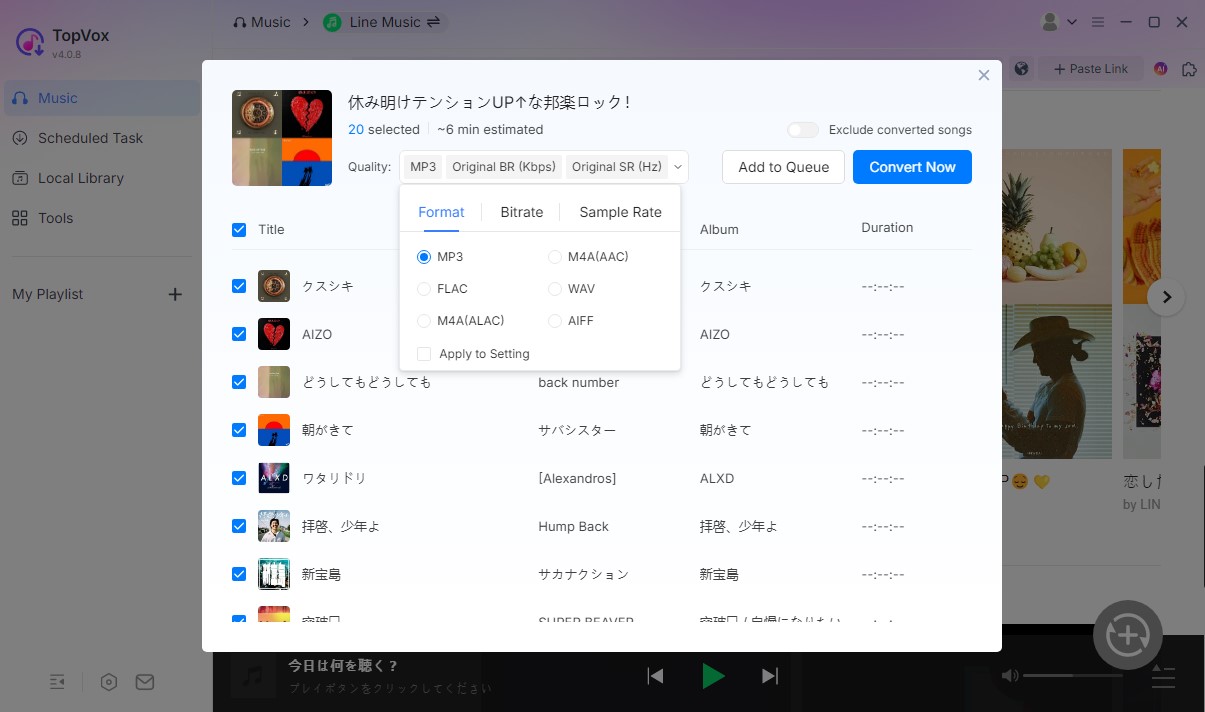The height and width of the screenshot is (712, 1205).
Task: Uncheck the AIZO song checkbox
Action: 239,334
